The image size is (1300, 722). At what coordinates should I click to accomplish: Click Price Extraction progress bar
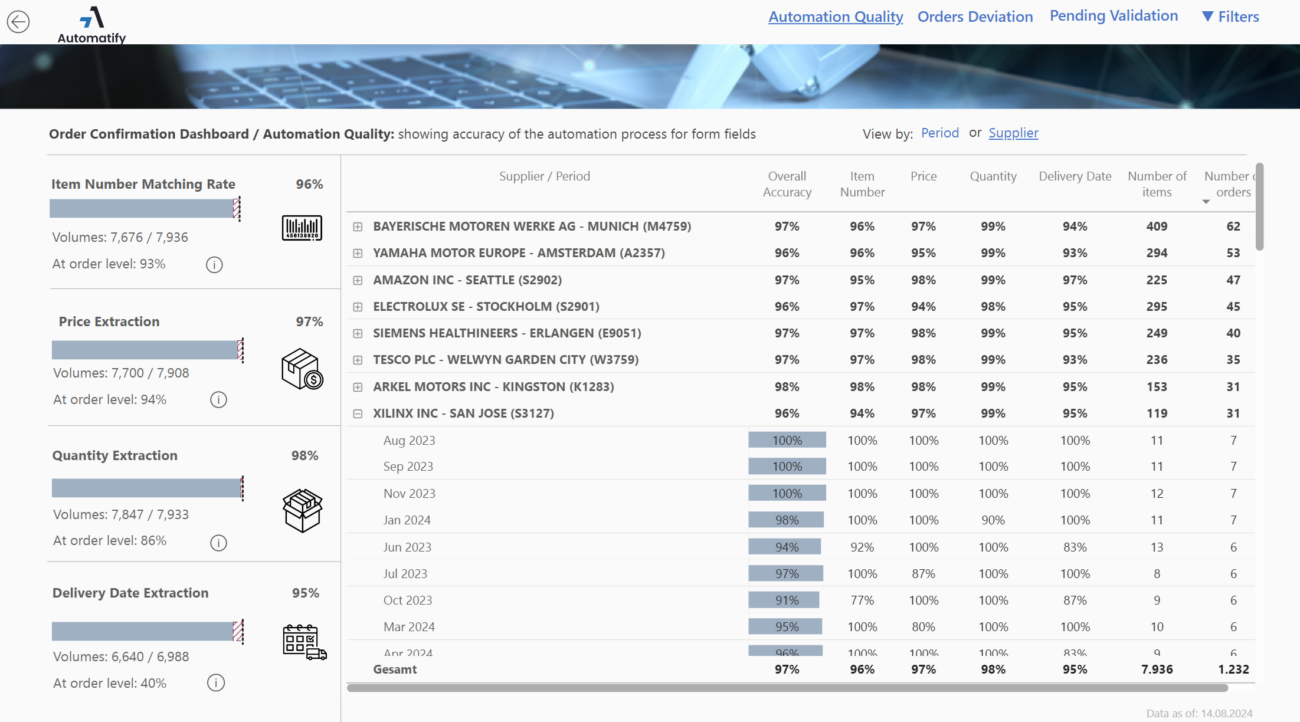pos(147,350)
